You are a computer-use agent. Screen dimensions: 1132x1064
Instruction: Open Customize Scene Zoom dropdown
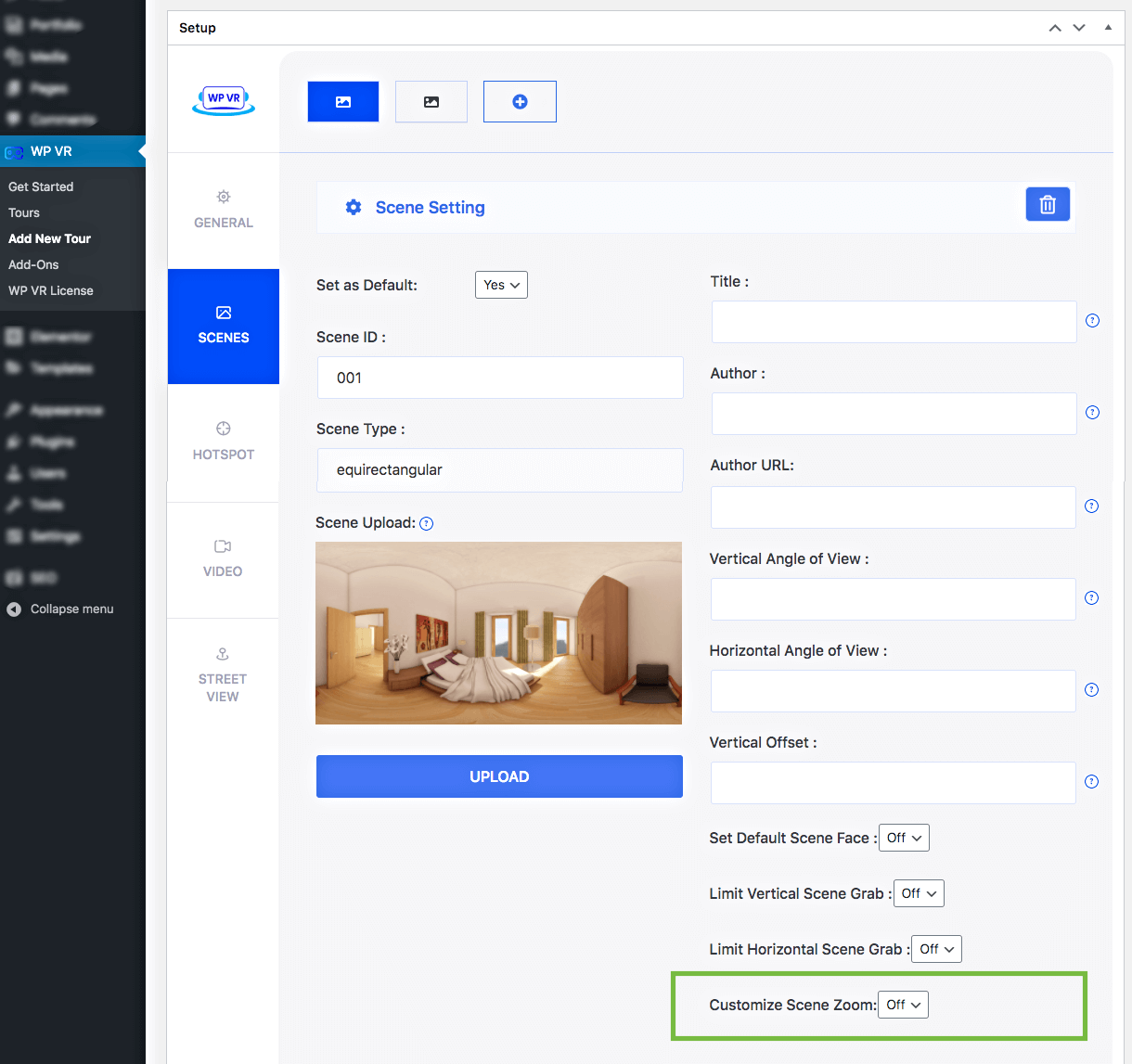(903, 1005)
